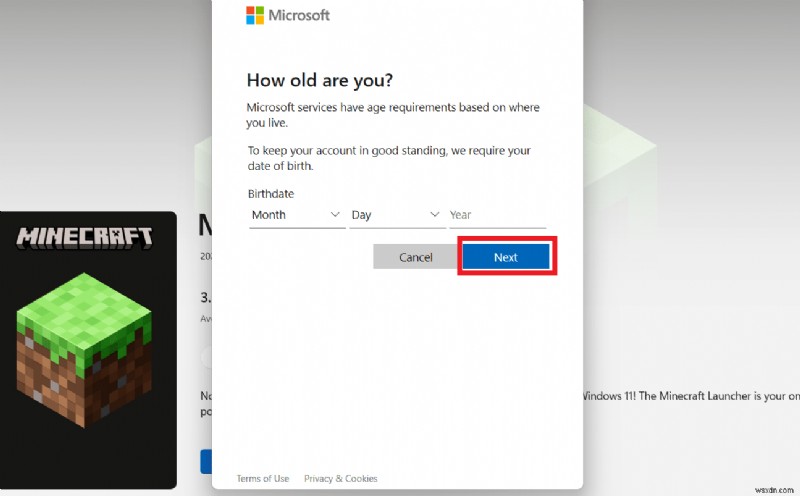The image size is (800, 496).
Task: Open the Terms of Use link
Action: tap(263, 479)
